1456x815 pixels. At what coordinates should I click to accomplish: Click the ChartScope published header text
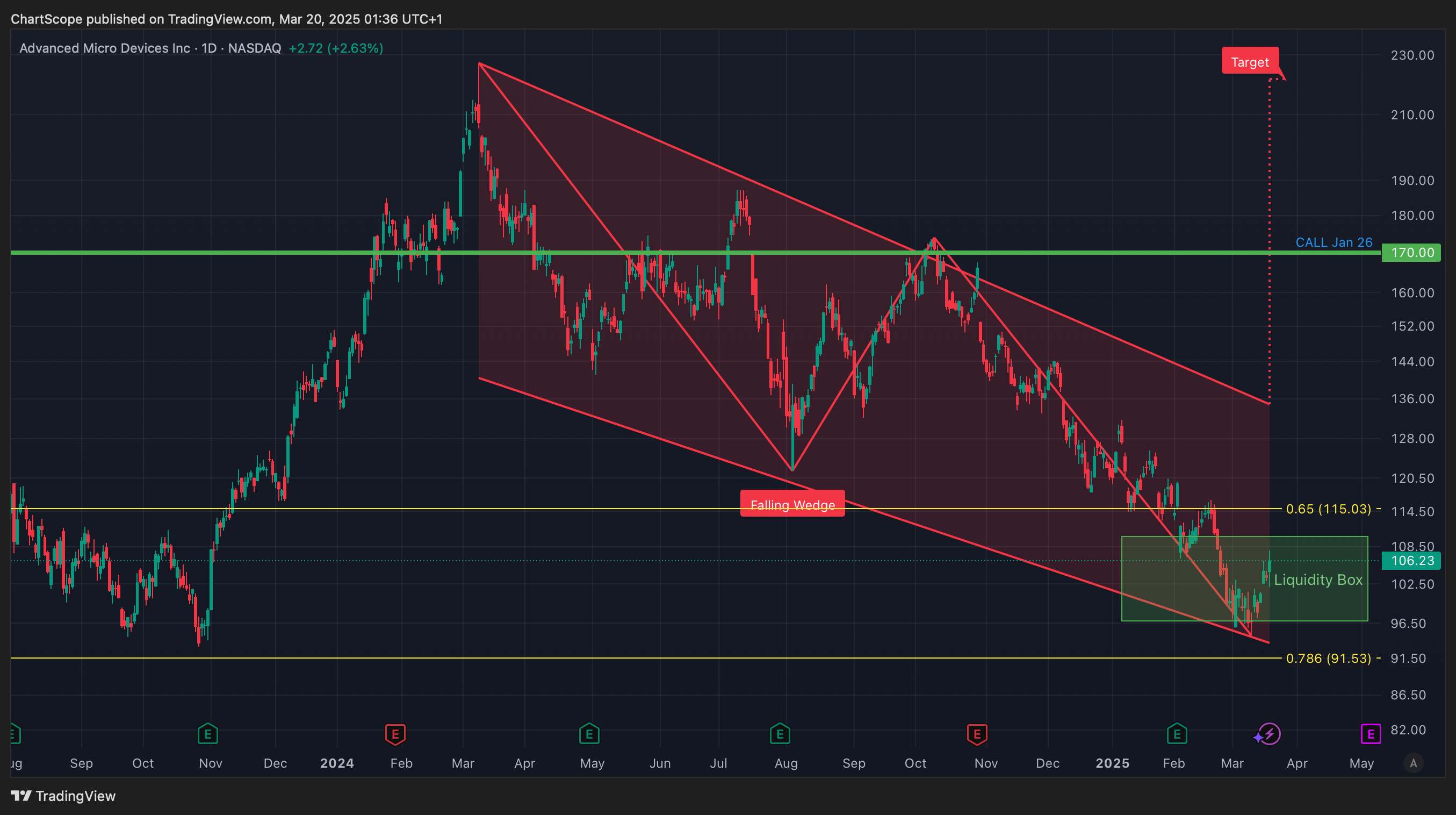click(x=226, y=19)
